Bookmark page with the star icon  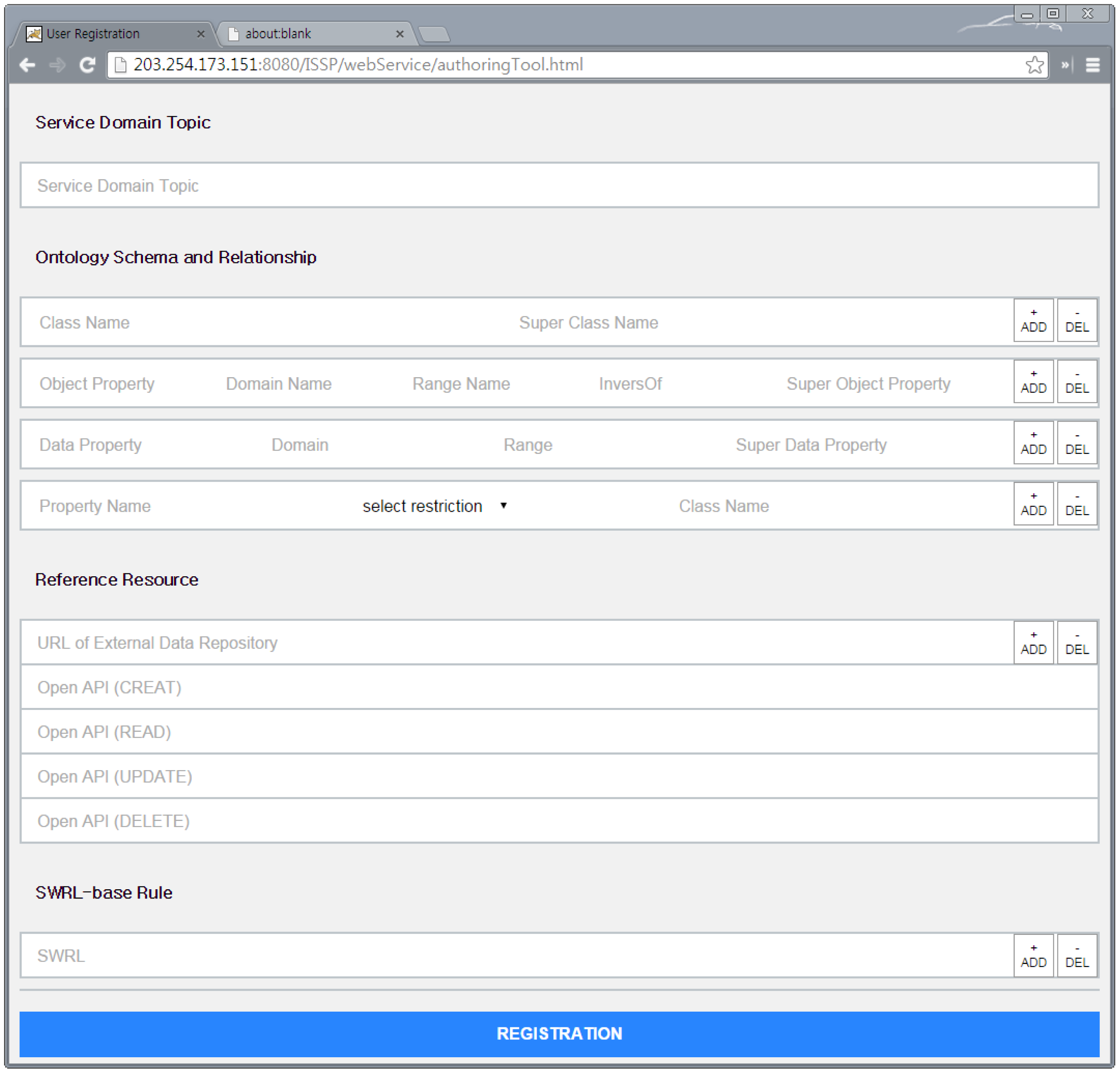pyautogui.click(x=1034, y=65)
